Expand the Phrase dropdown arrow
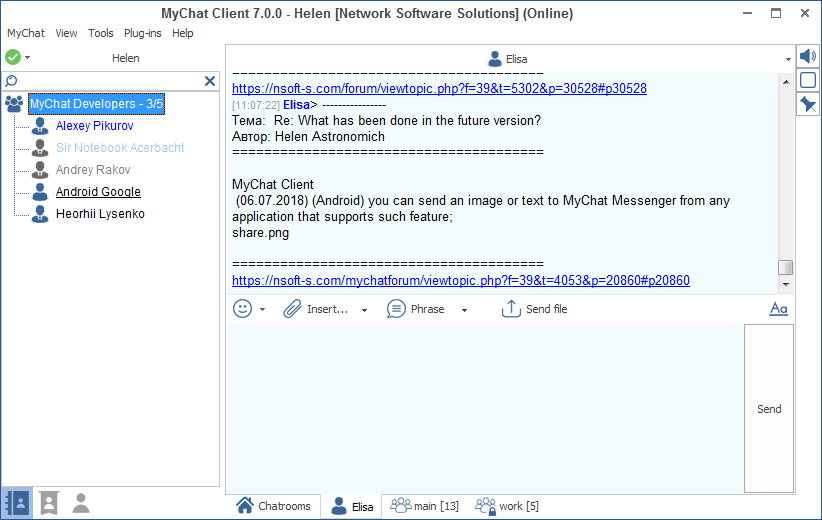Viewport: 822px width, 520px height. [464, 310]
